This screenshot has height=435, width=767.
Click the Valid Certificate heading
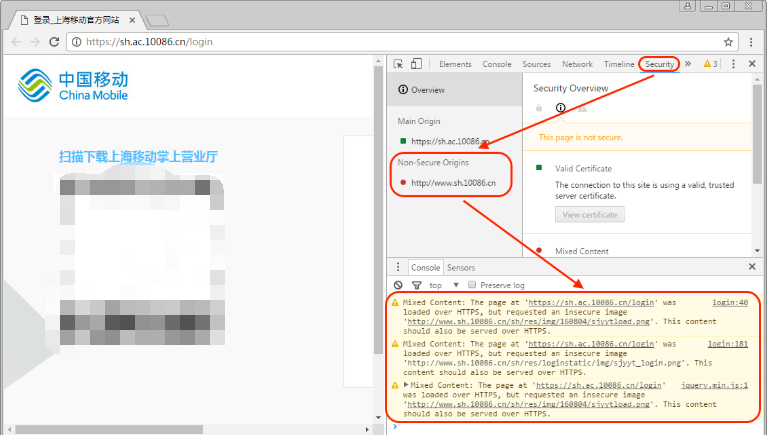click(x=583, y=168)
